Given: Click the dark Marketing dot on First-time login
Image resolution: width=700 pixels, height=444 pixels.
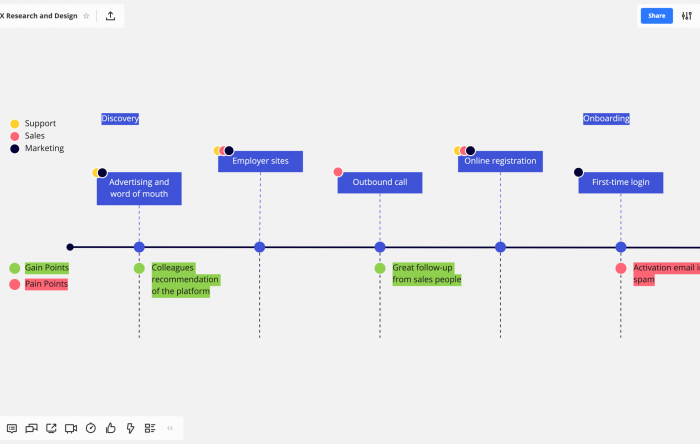Looking at the screenshot, I should [578, 172].
